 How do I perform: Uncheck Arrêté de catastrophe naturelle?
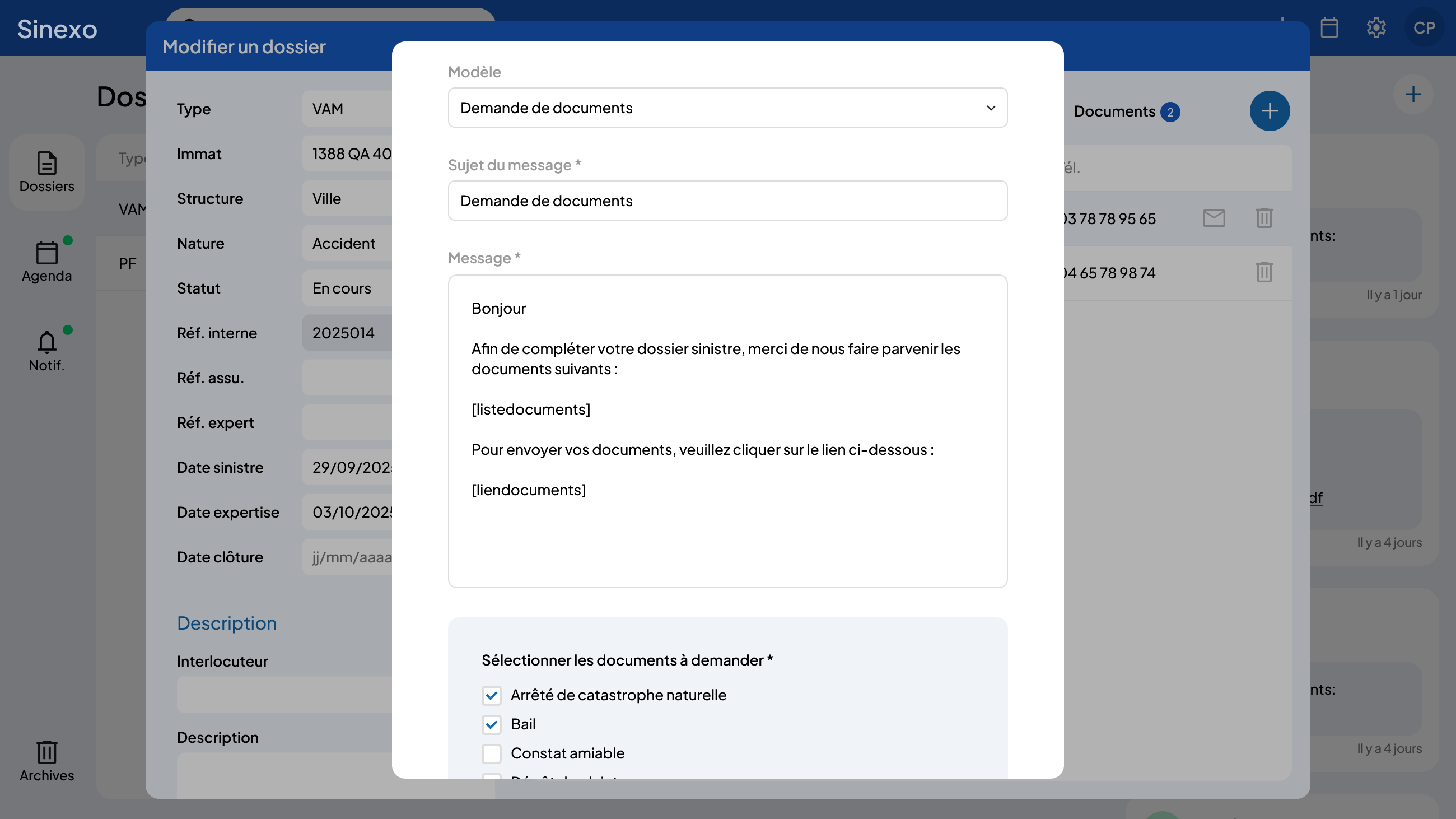(491, 695)
